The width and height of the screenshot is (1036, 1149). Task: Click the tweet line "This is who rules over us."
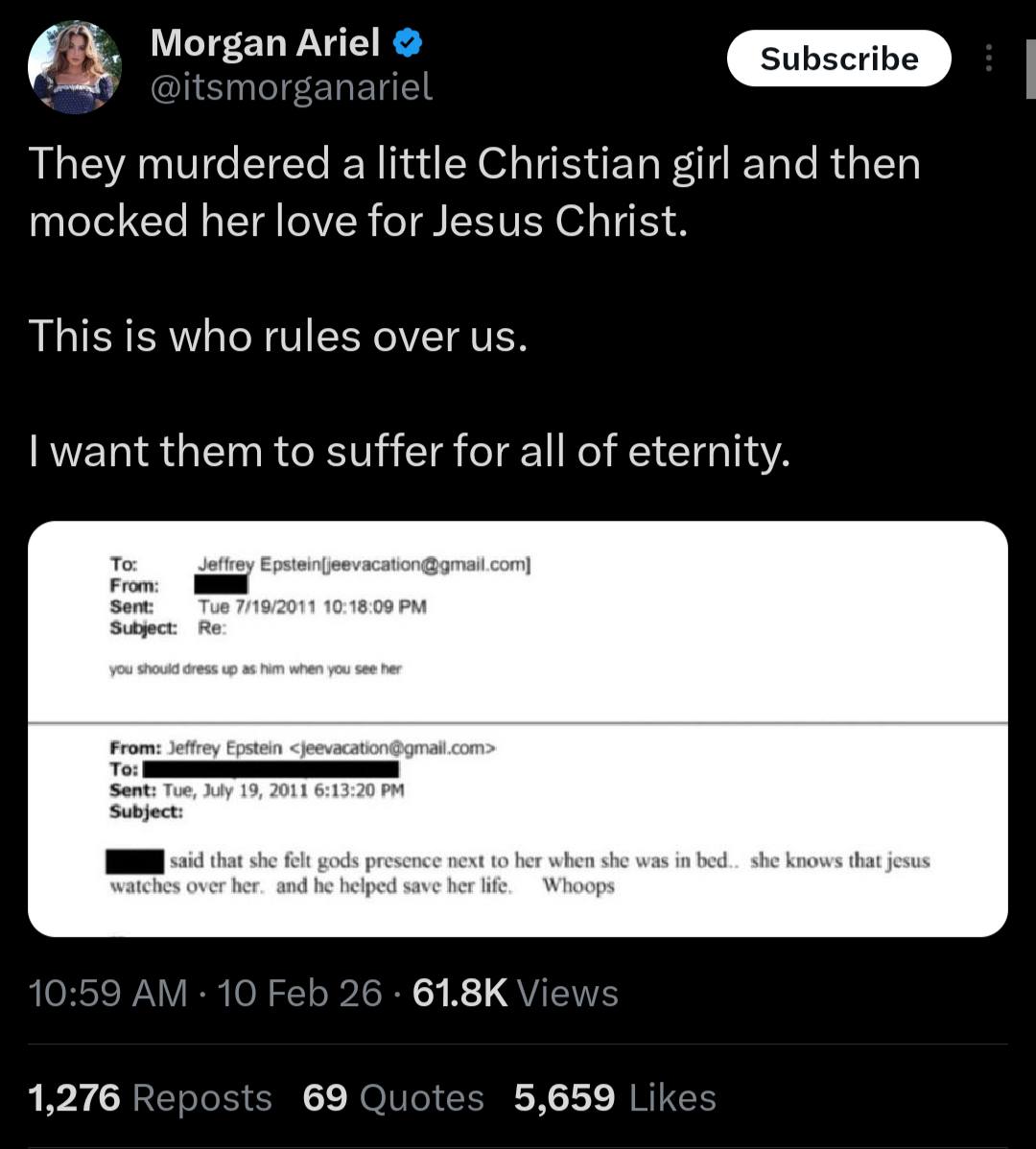click(278, 337)
